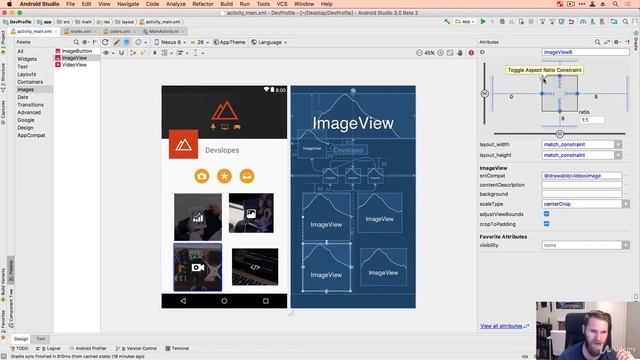640x360 pixels.
Task: Zoom out the design canvas
Action: (x=419, y=53)
